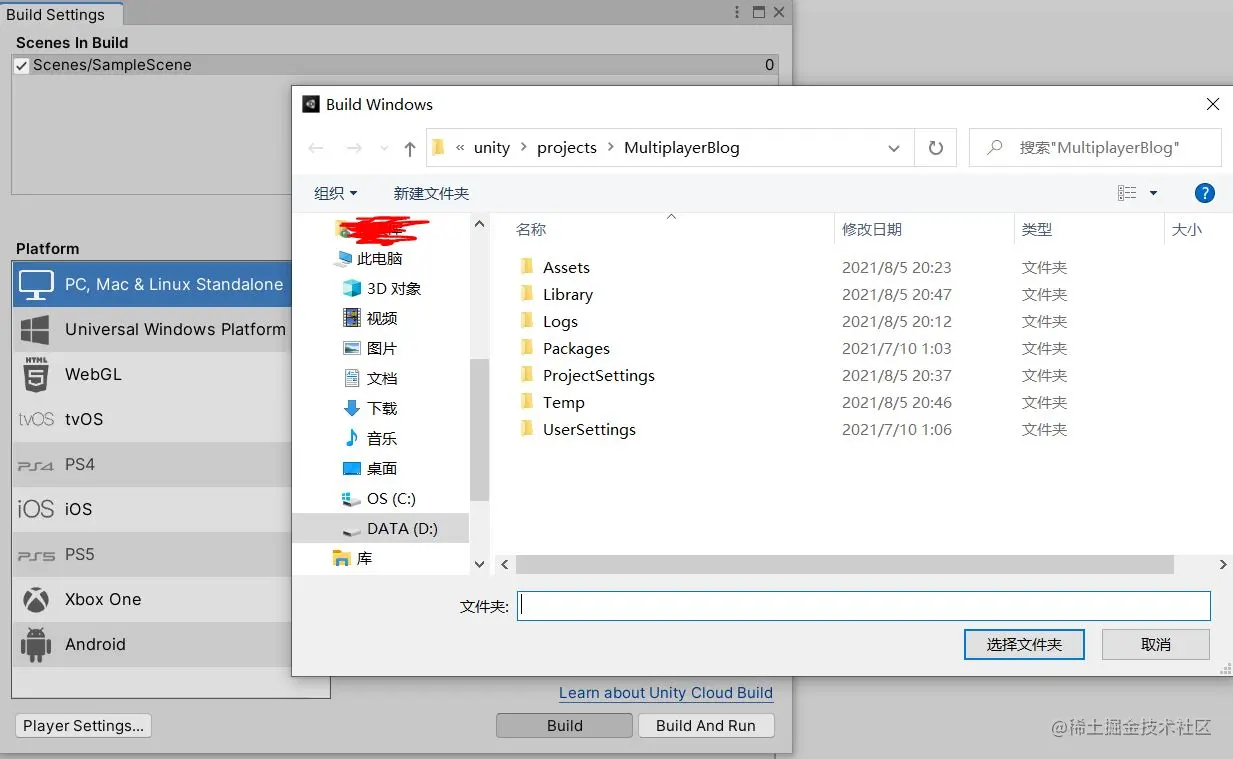Click navigation pane scroll up arrow
Viewport: 1233px width, 759px height.
pyautogui.click(x=479, y=225)
